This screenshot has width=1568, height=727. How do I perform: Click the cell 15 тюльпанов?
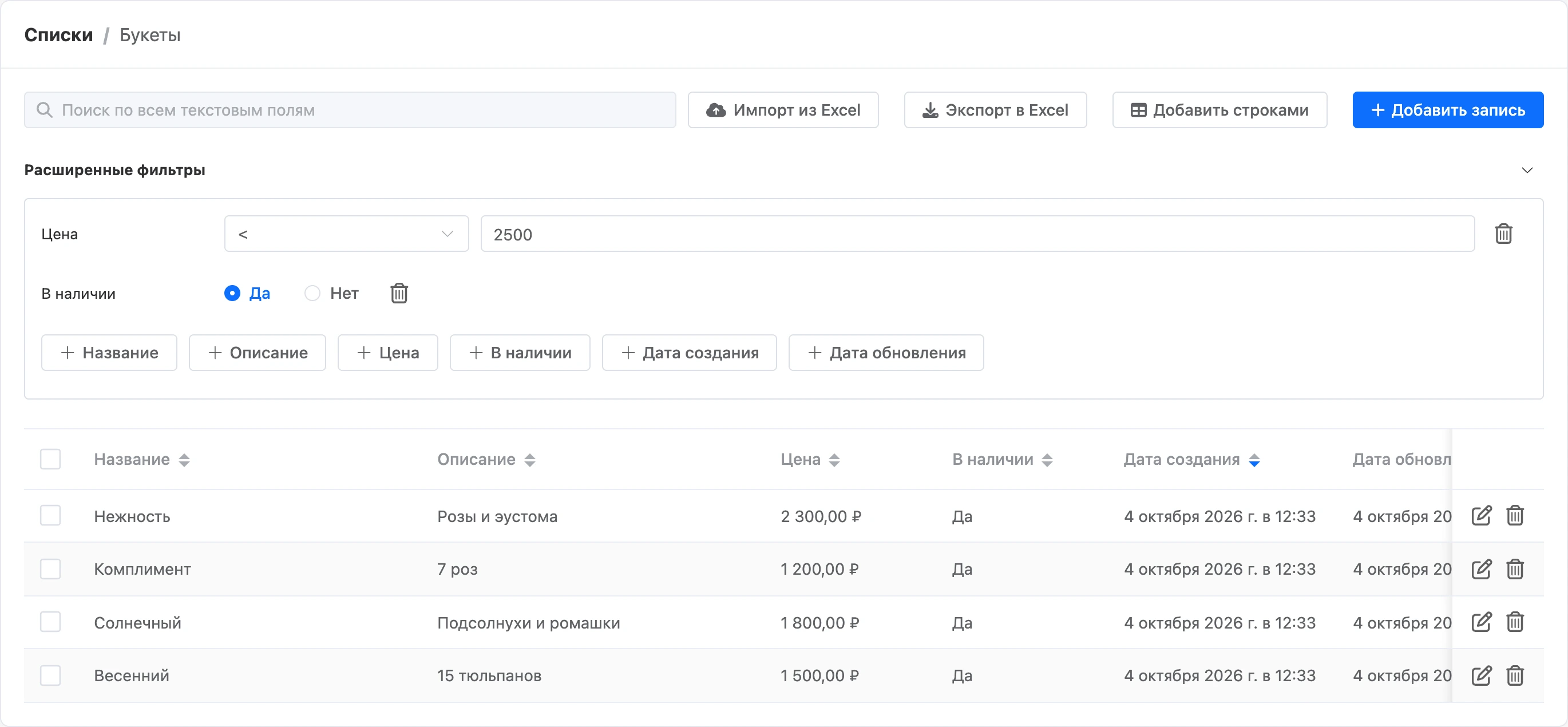point(489,676)
